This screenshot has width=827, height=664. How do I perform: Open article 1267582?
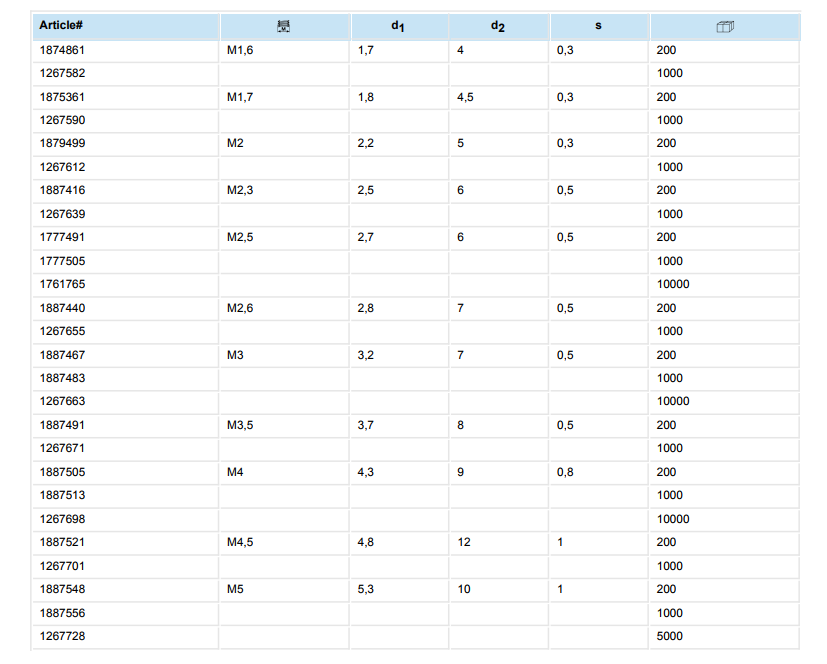pyautogui.click(x=64, y=73)
